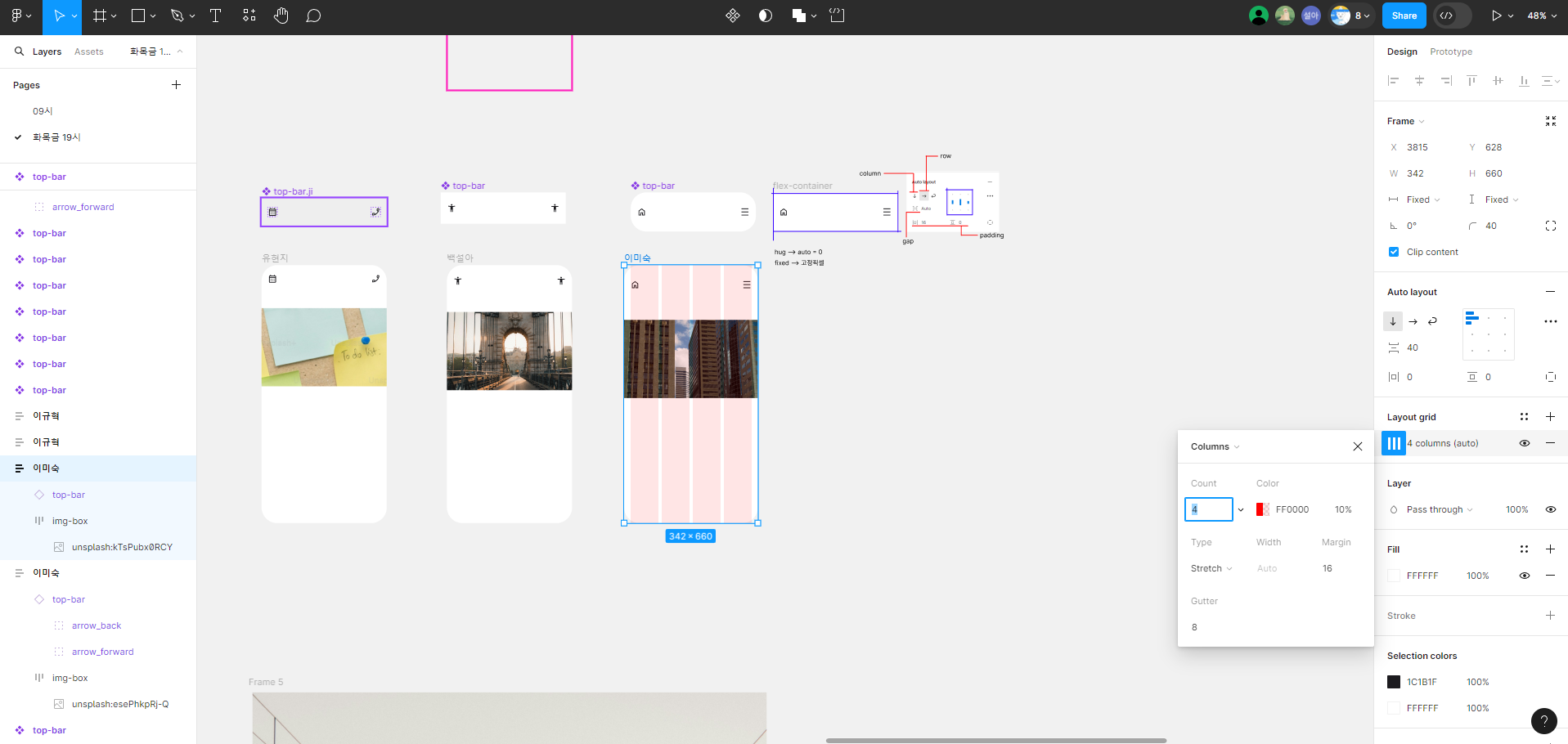
Task: Select the Comment tool
Action: click(x=313, y=16)
